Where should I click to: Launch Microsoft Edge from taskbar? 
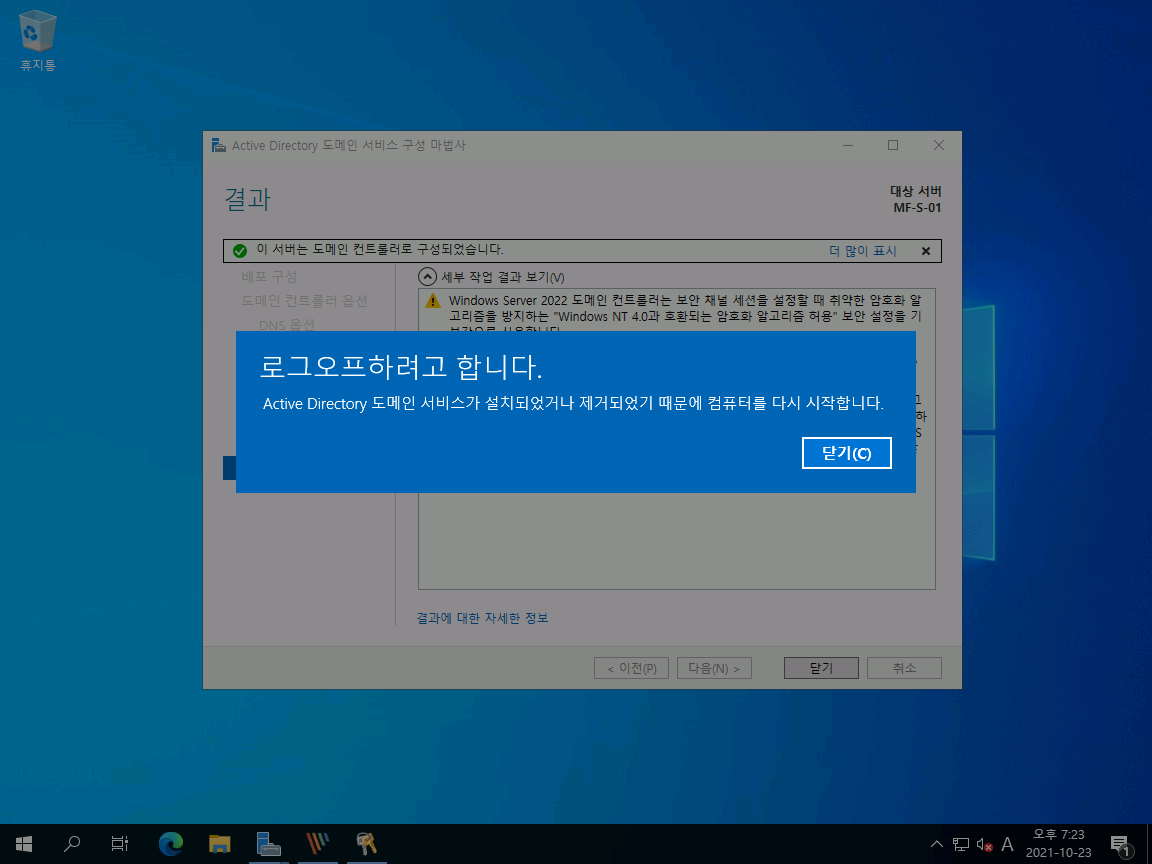point(170,844)
